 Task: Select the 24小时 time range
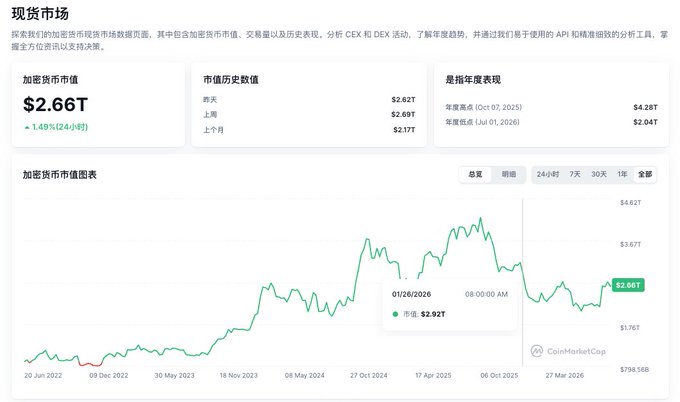[x=548, y=174]
